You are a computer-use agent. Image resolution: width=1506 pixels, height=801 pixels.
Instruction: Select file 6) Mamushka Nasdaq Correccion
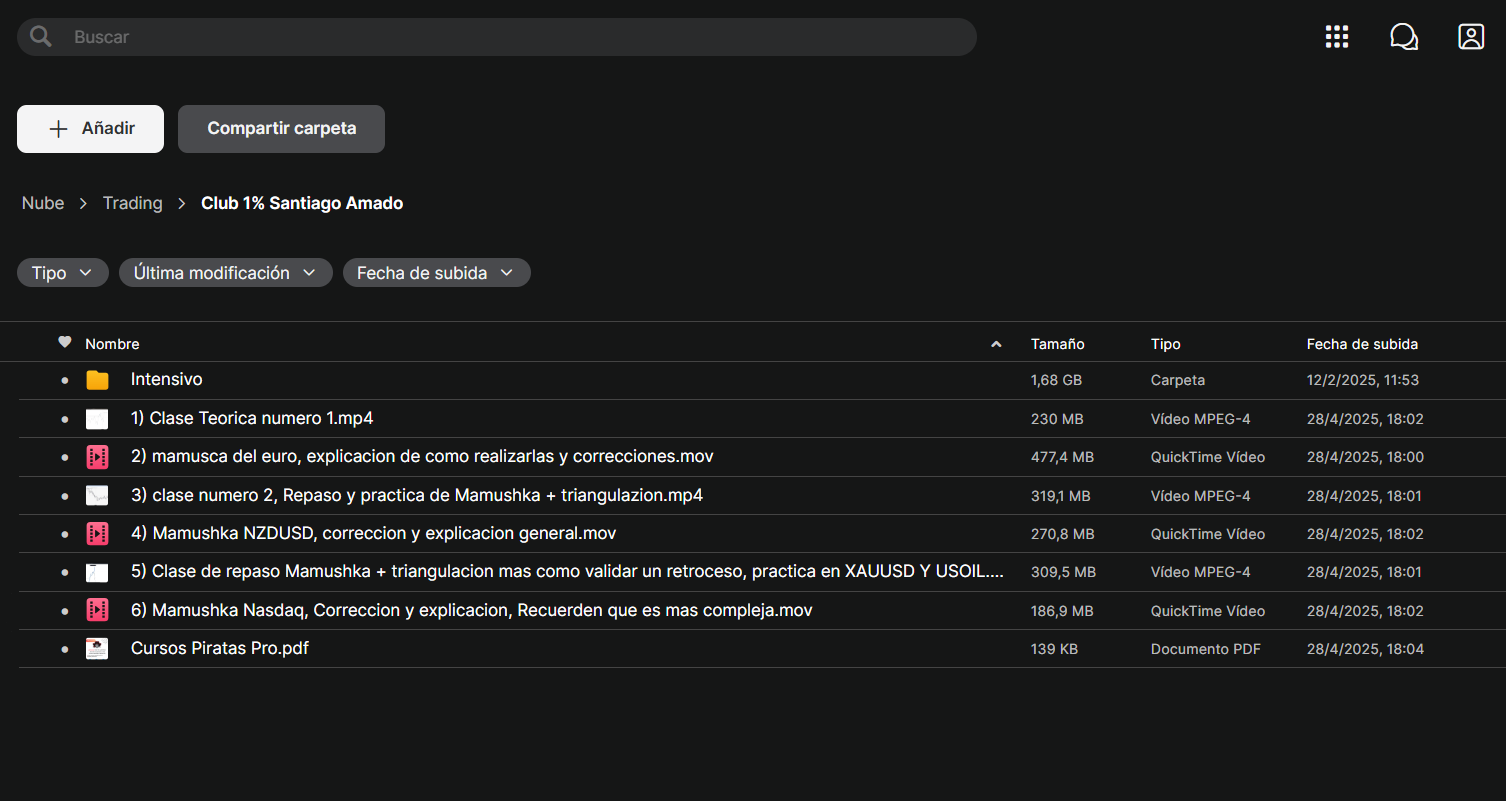pos(472,610)
